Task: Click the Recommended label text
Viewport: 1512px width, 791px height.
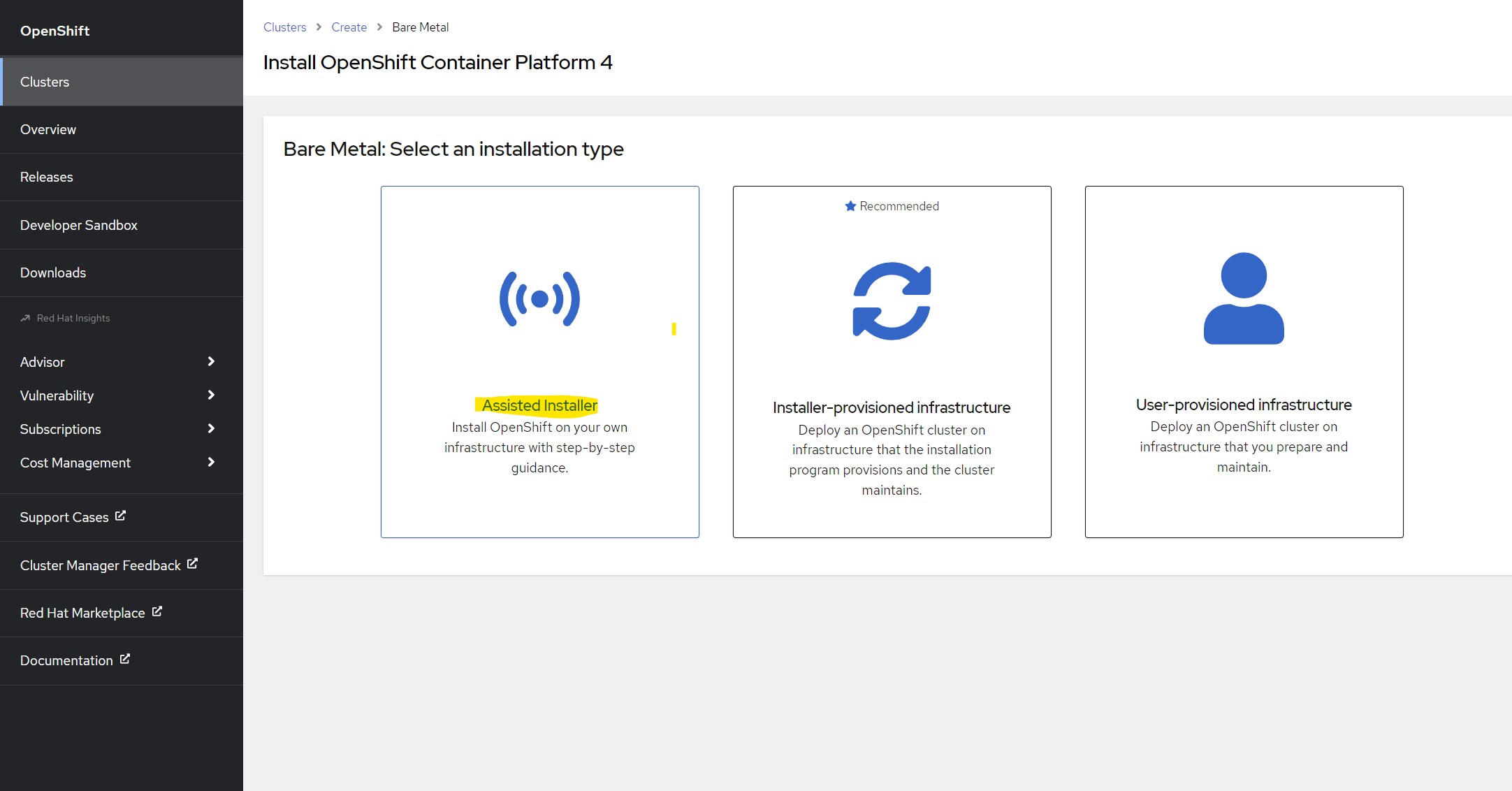Action: pyautogui.click(x=899, y=206)
